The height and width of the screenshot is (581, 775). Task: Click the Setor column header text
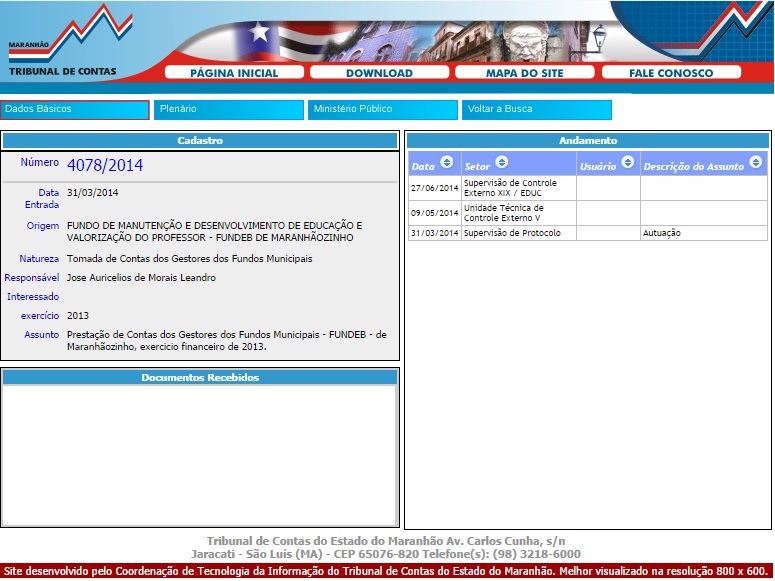coord(477,167)
